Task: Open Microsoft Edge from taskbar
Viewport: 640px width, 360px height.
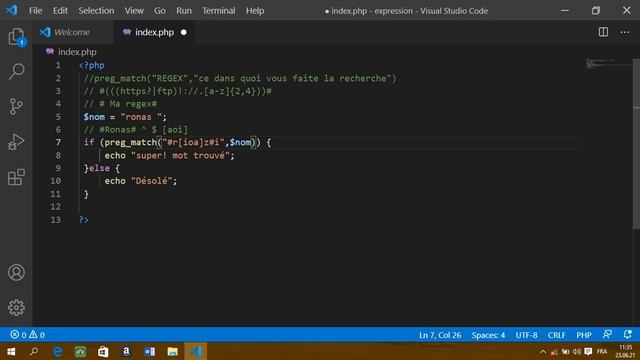Action: click(58, 351)
